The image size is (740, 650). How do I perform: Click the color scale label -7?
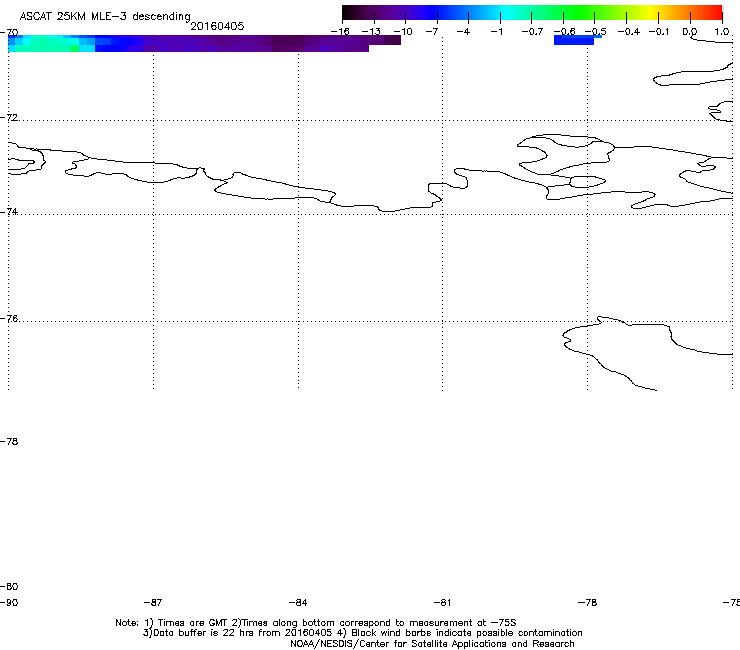click(x=432, y=32)
